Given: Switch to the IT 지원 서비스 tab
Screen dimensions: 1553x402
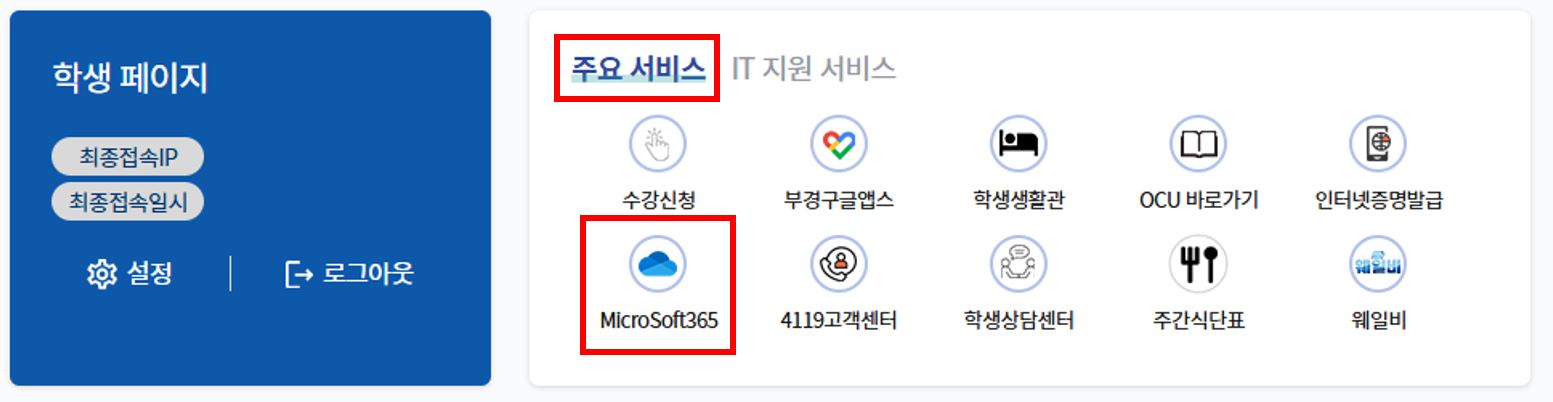Looking at the screenshot, I should coord(813,68).
